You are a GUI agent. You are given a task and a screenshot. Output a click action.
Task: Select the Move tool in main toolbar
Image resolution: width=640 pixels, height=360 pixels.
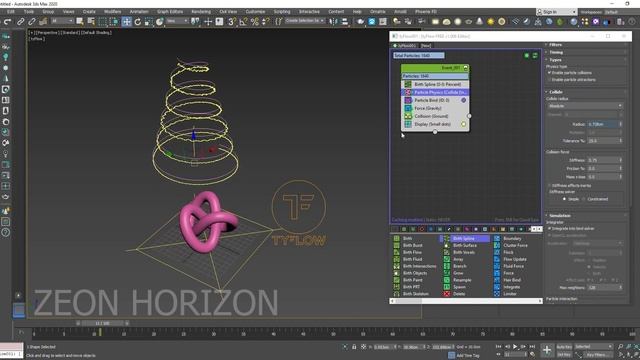tap(127, 22)
